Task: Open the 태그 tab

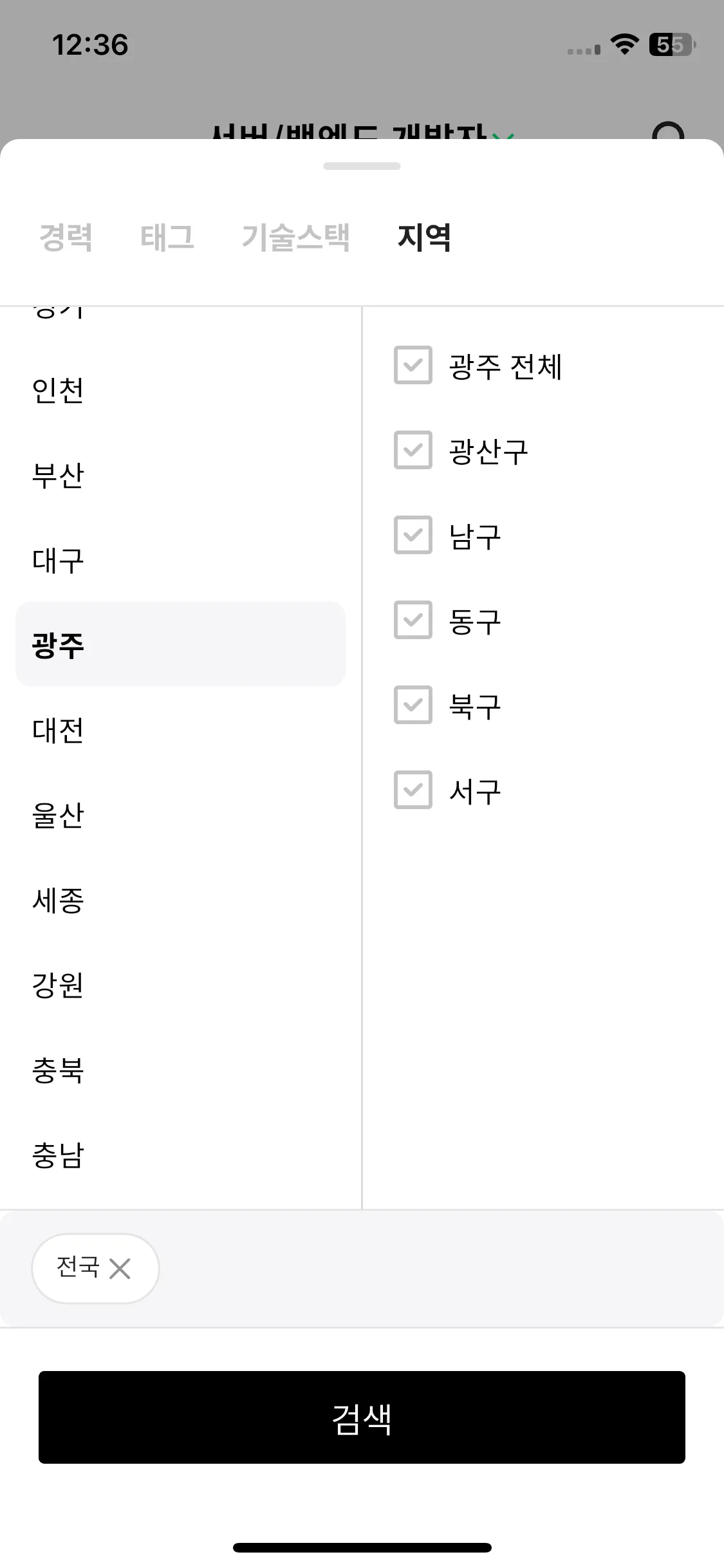Action: [167, 237]
